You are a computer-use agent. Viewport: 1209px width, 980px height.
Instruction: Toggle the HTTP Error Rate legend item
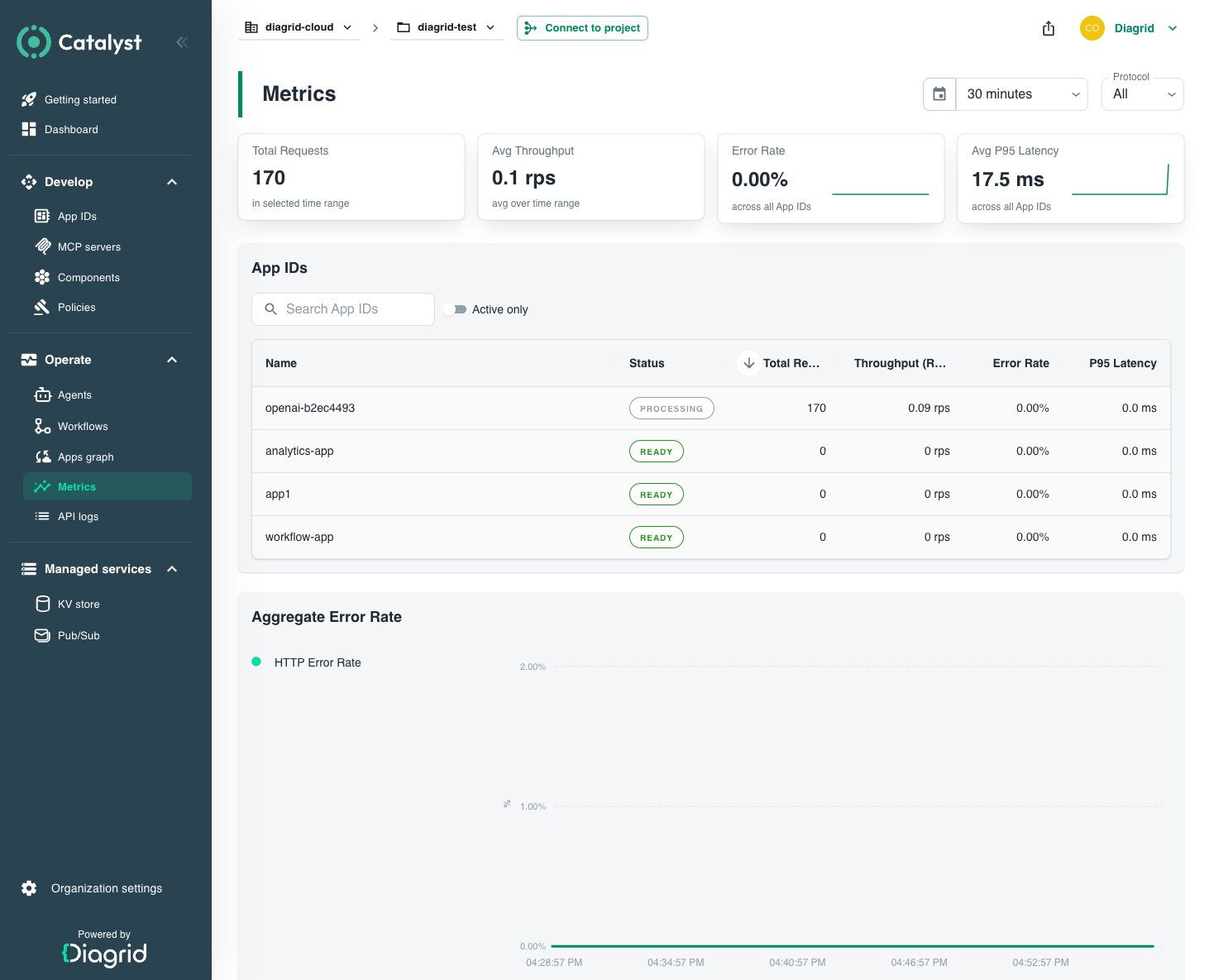[x=306, y=662]
